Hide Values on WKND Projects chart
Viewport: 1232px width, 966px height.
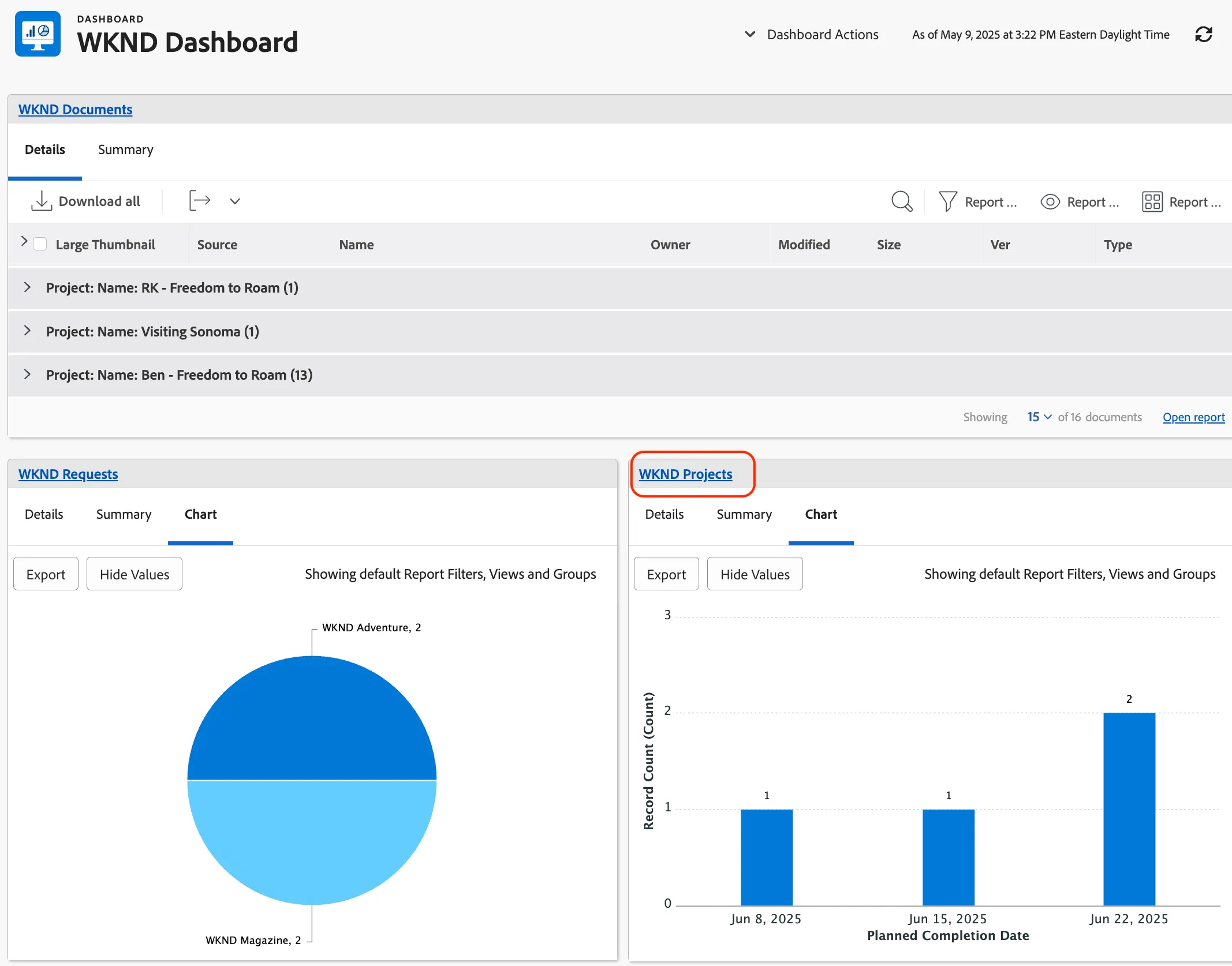coord(755,574)
